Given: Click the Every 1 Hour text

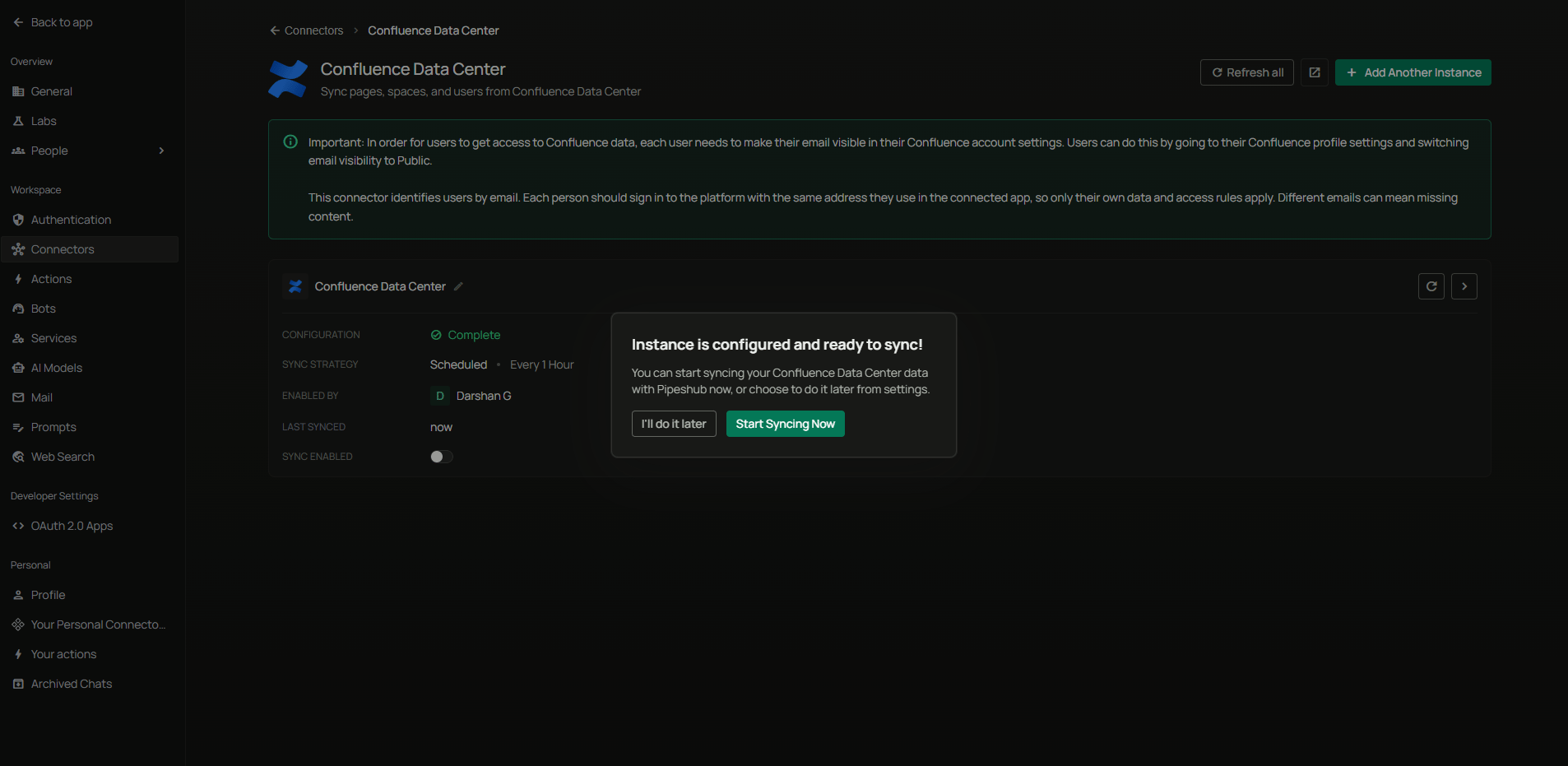Looking at the screenshot, I should tap(542, 364).
